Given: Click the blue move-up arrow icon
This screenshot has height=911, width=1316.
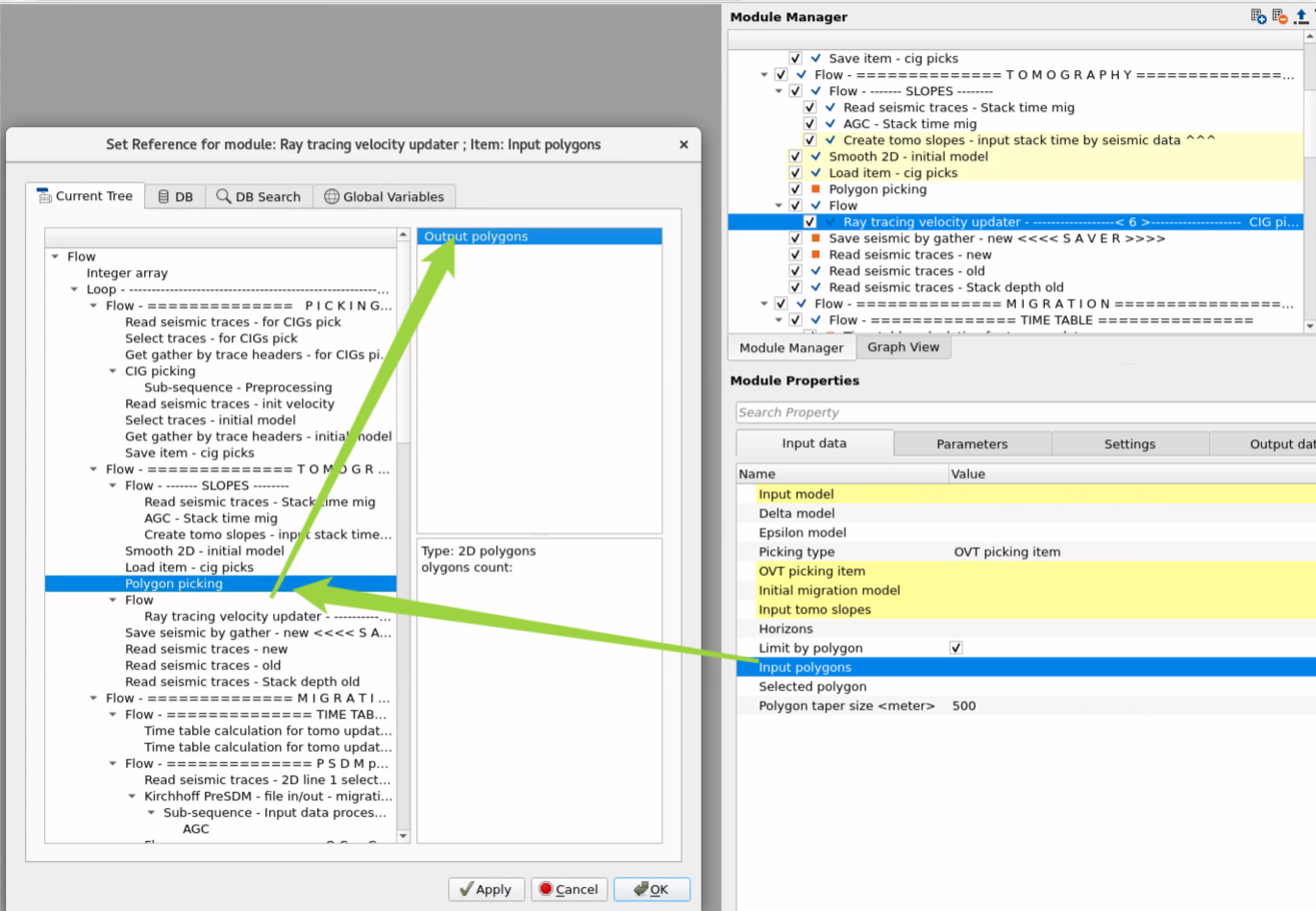Looking at the screenshot, I should click(x=1301, y=16).
